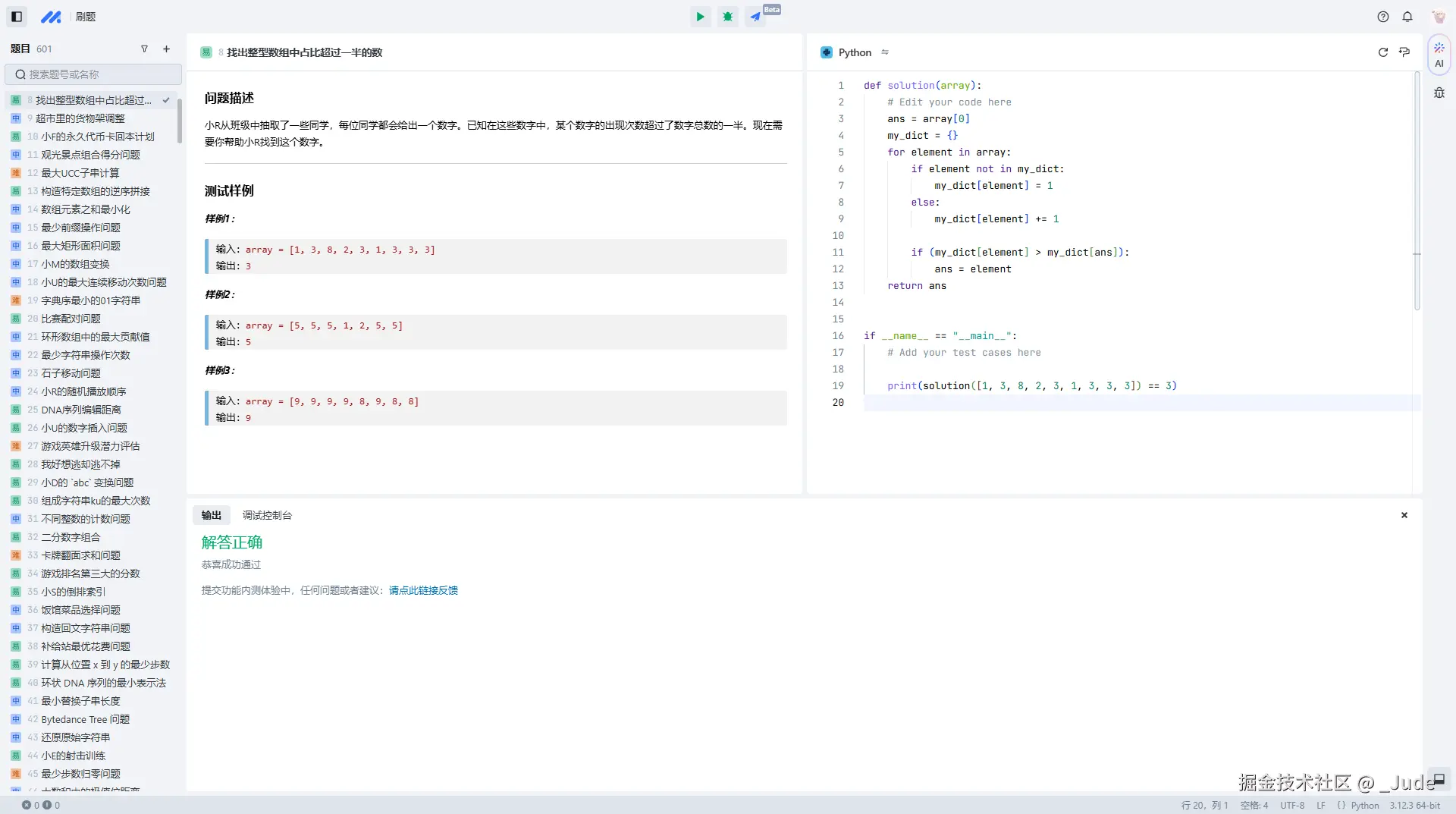Image resolution: width=1456 pixels, height=814 pixels.
Task: Run the code with the green play button
Action: pyautogui.click(x=700, y=17)
